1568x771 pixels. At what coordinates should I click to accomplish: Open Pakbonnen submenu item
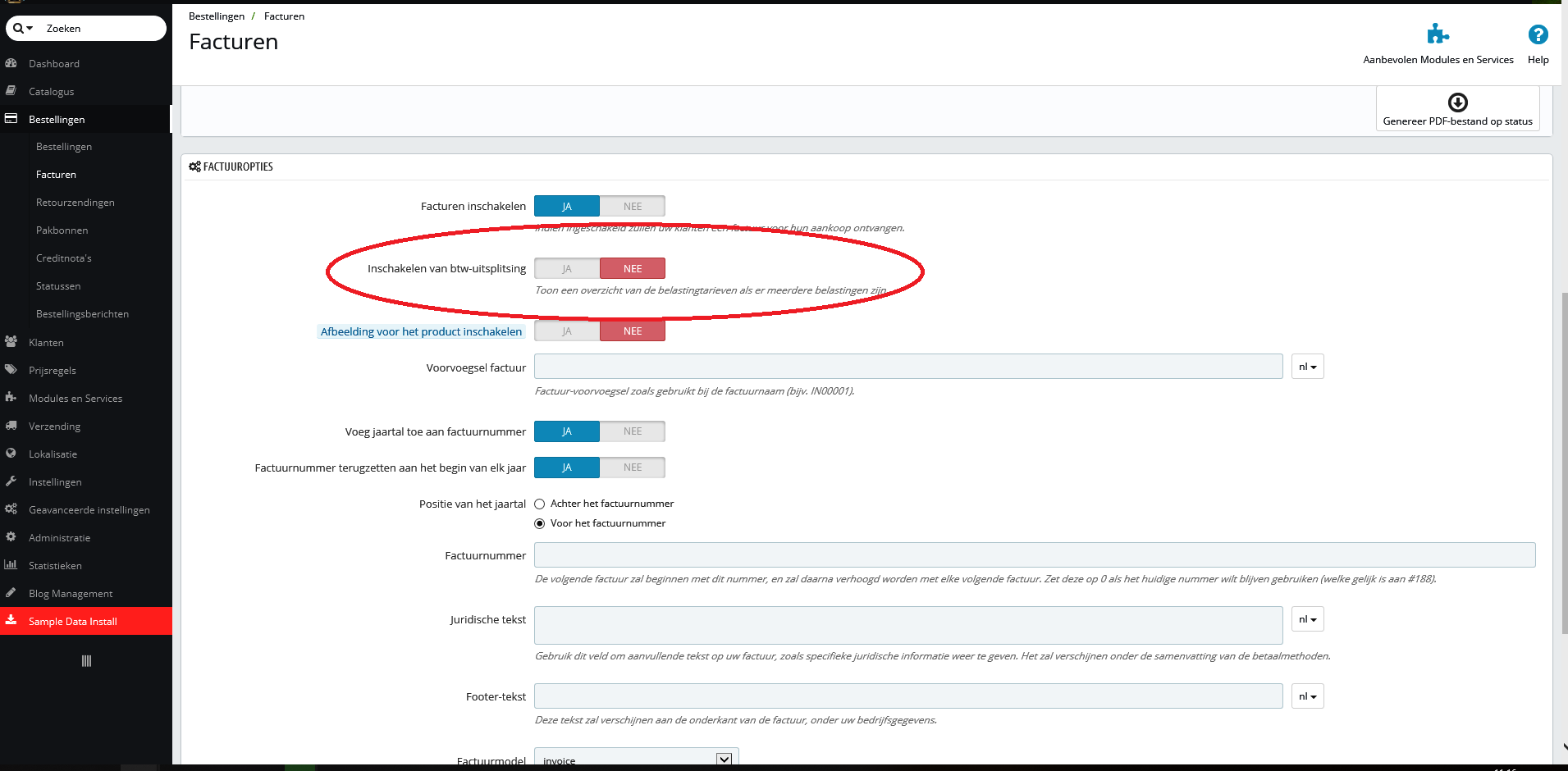[x=62, y=230]
